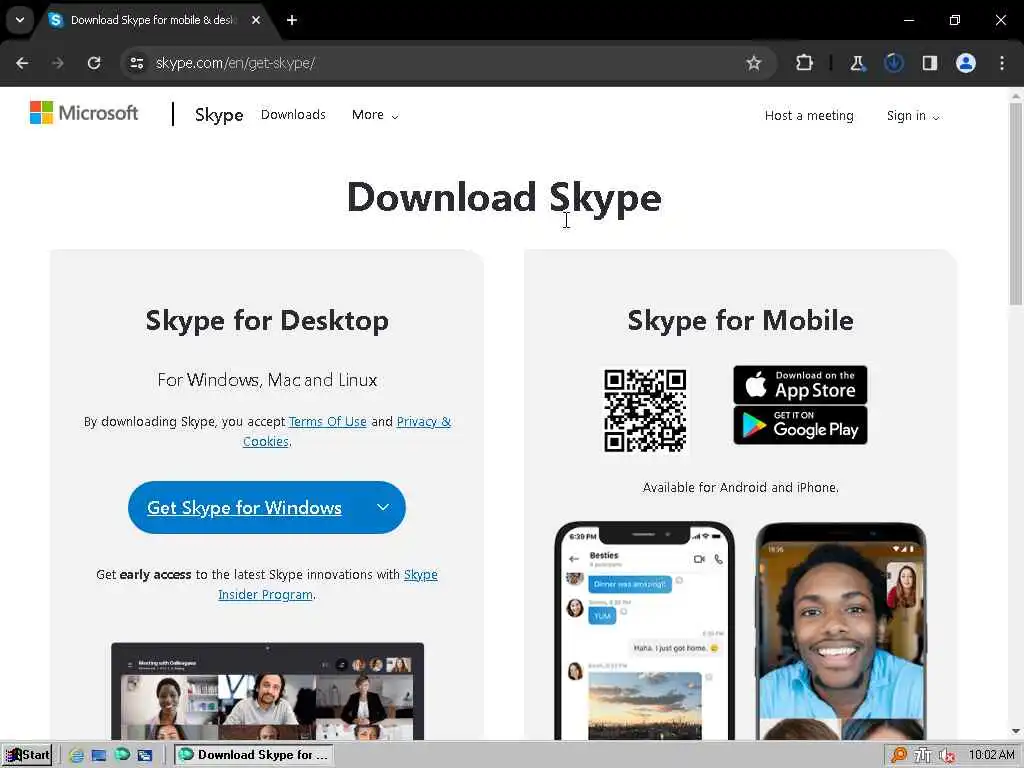Click the taskbar clock 10:02 AM
This screenshot has height=768, width=1024.
click(991, 755)
